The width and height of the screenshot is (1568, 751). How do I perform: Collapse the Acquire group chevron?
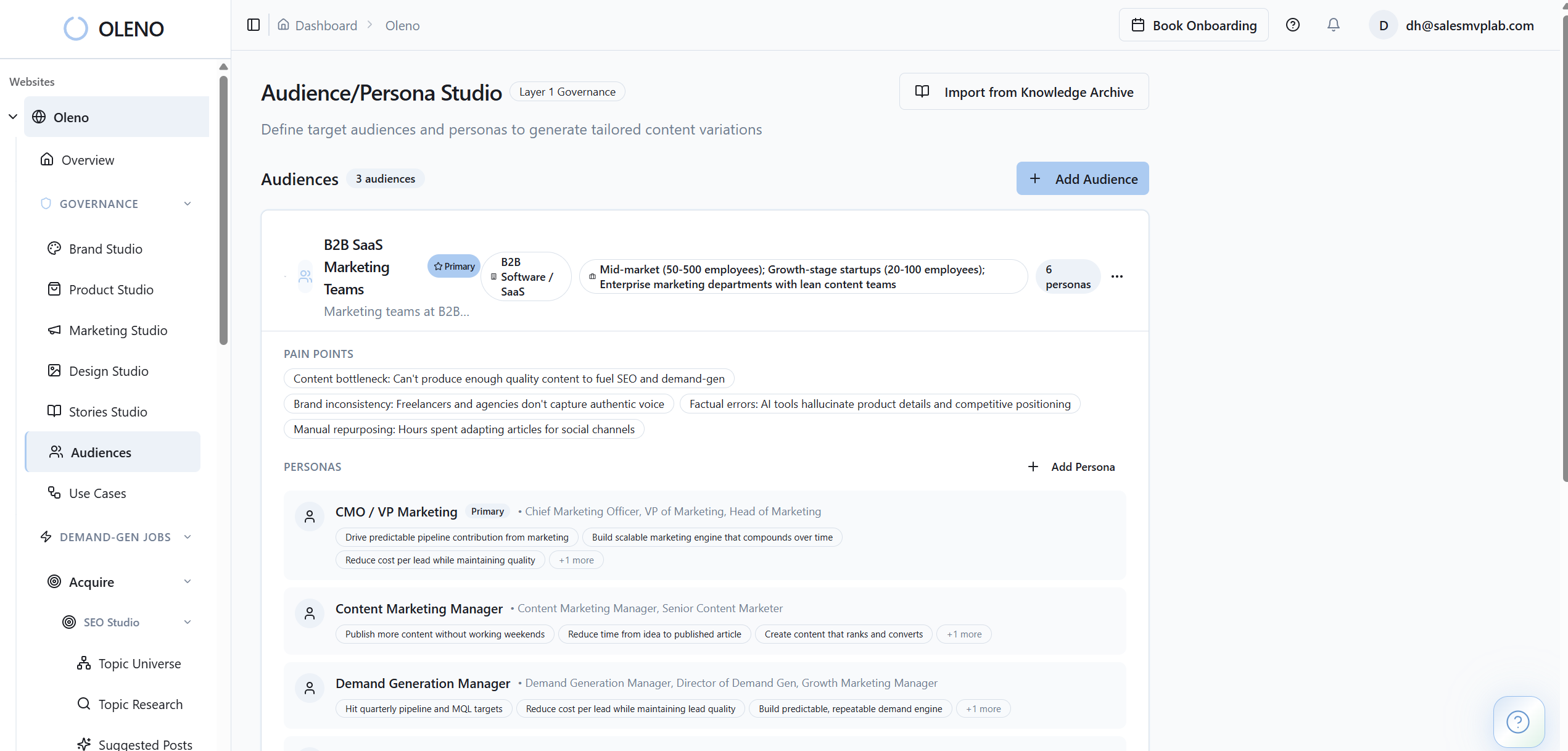[188, 581]
